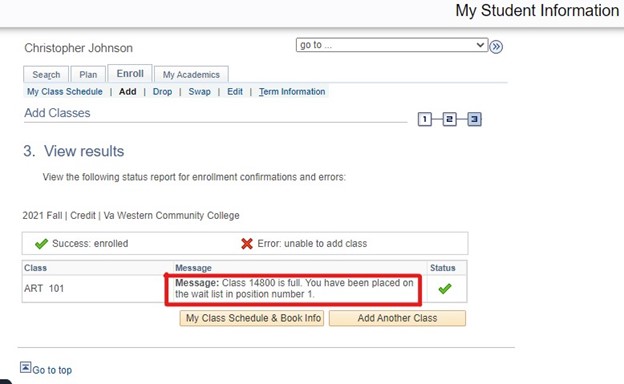The width and height of the screenshot is (624, 384).
Task: Select step 1 progress indicator icon
Action: click(425, 119)
